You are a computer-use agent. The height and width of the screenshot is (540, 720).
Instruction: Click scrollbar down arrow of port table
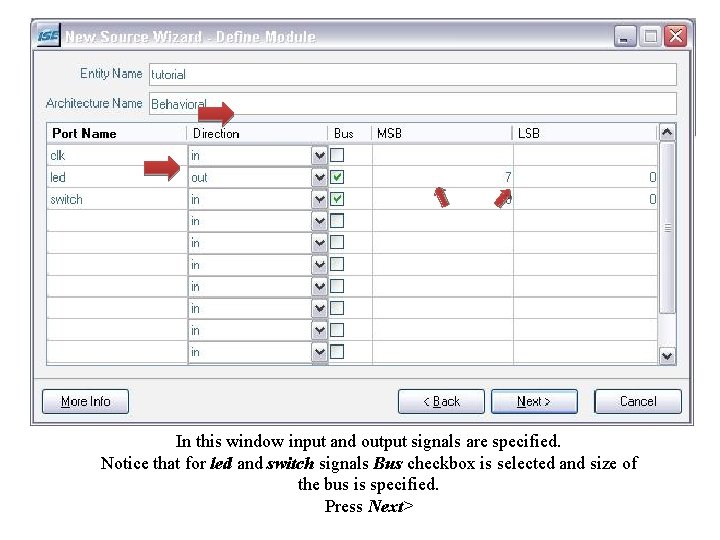pos(667,356)
